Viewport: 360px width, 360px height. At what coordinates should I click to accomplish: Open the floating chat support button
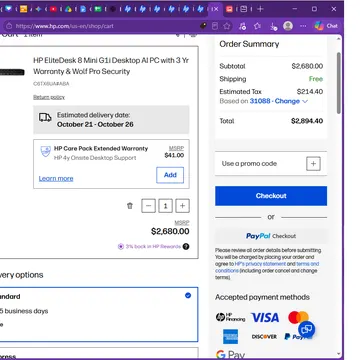(307, 329)
